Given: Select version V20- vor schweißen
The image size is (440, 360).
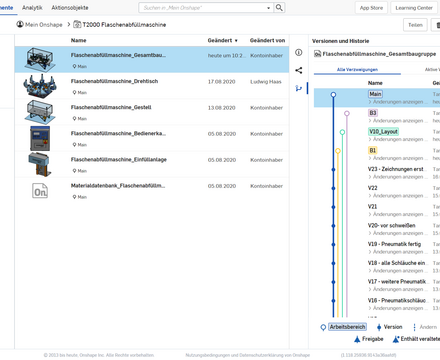Looking at the screenshot, I should (x=392, y=225).
